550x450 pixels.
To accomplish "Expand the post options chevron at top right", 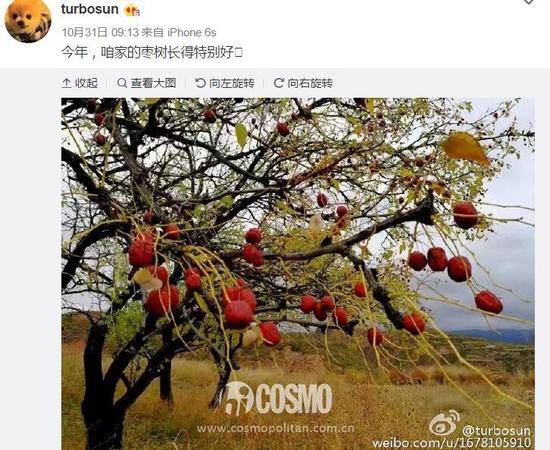I will [x=529, y=2].
